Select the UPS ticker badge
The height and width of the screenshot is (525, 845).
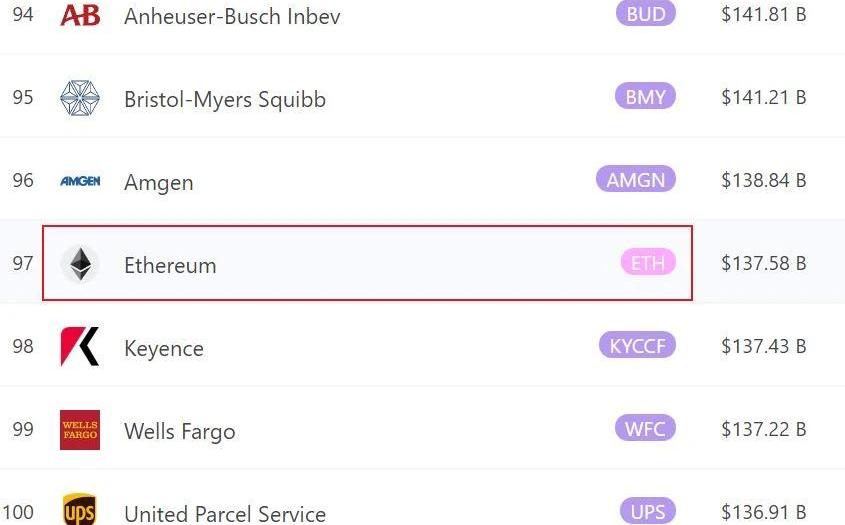coord(647,511)
